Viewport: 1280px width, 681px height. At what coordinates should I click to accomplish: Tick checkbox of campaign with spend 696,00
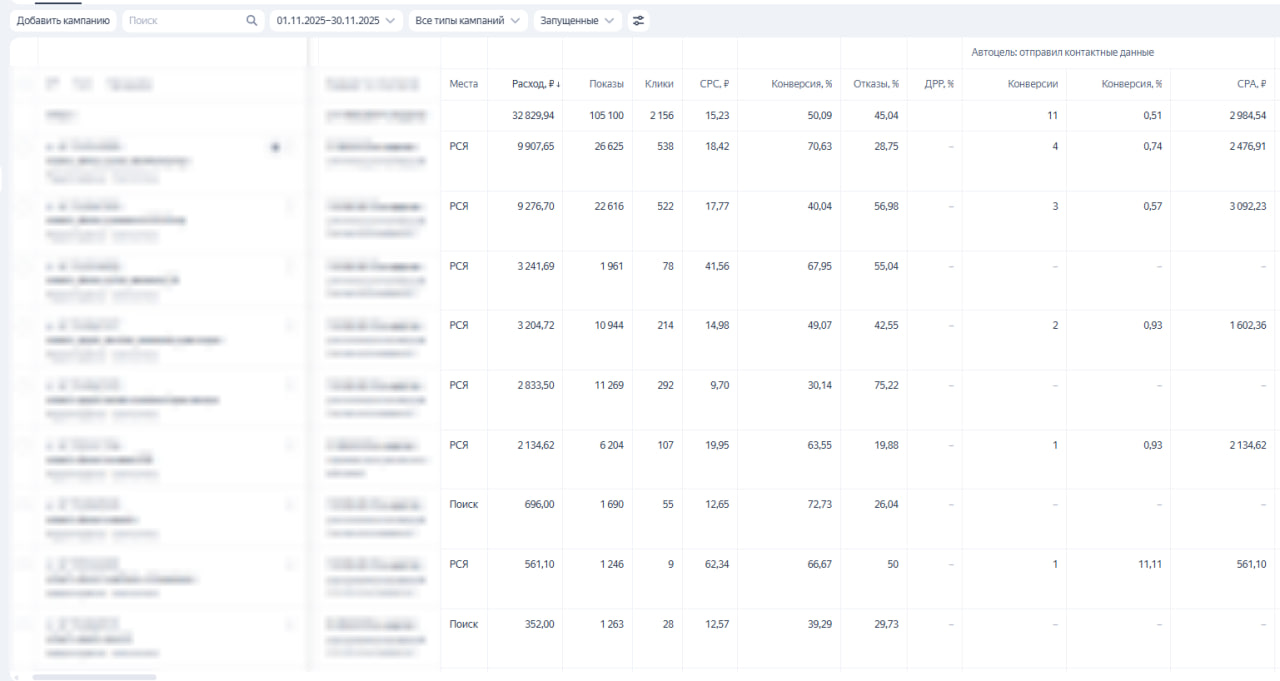coord(23,505)
